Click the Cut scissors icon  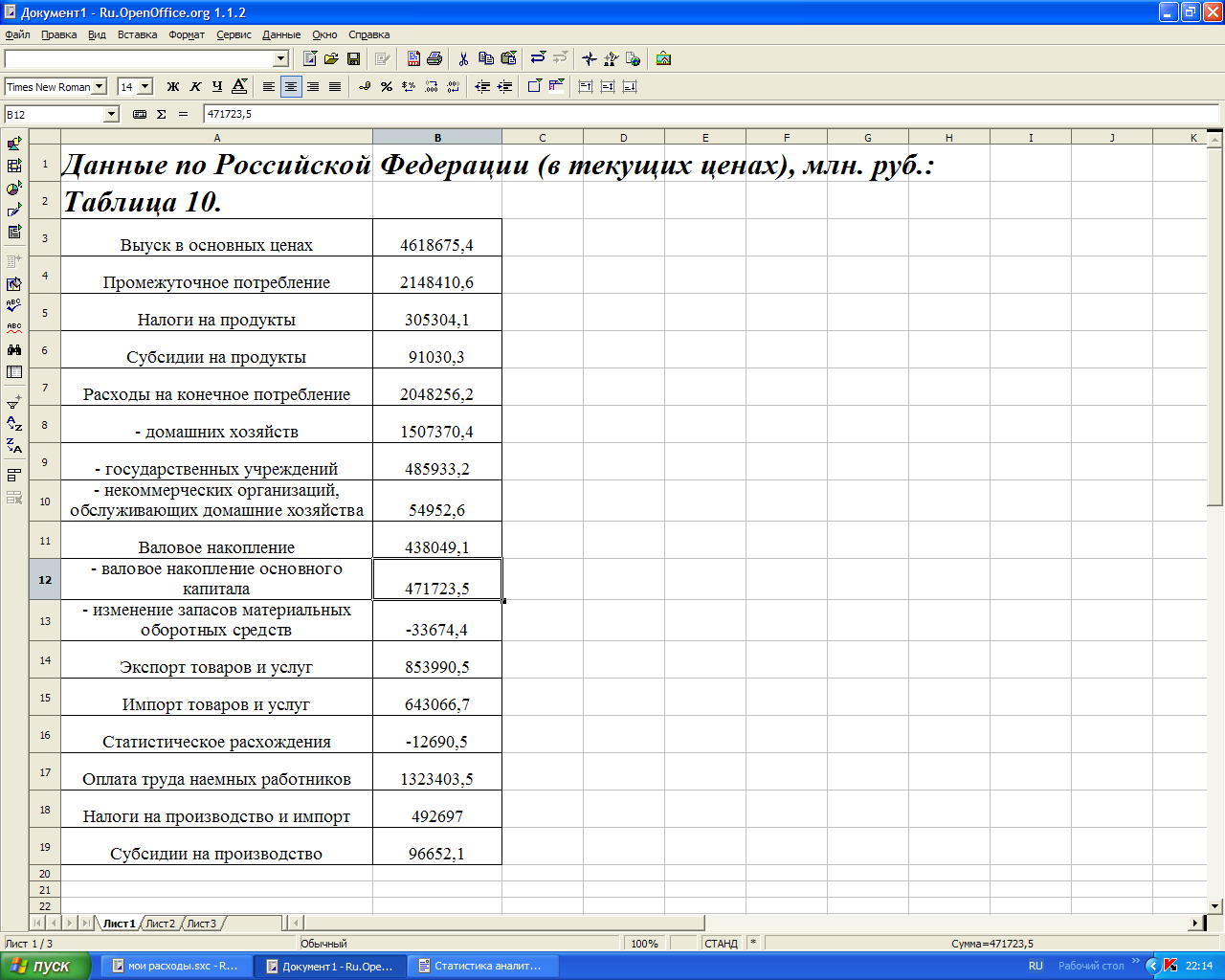point(463,59)
